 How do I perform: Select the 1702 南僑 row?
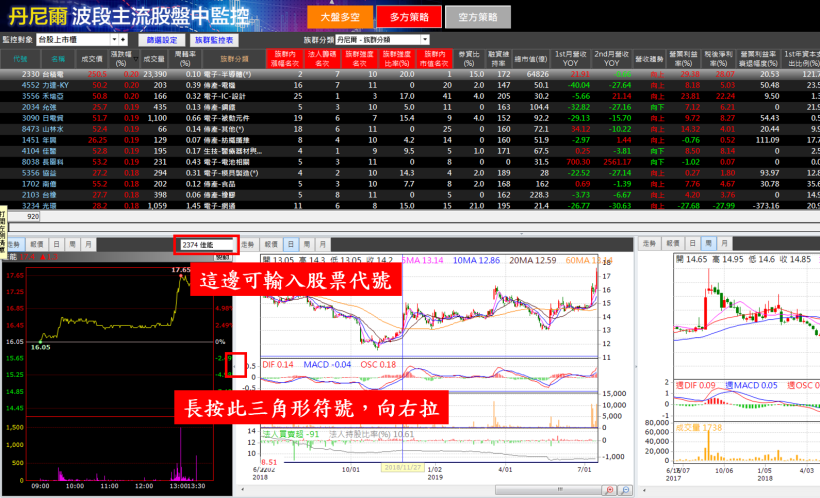click(x=410, y=184)
